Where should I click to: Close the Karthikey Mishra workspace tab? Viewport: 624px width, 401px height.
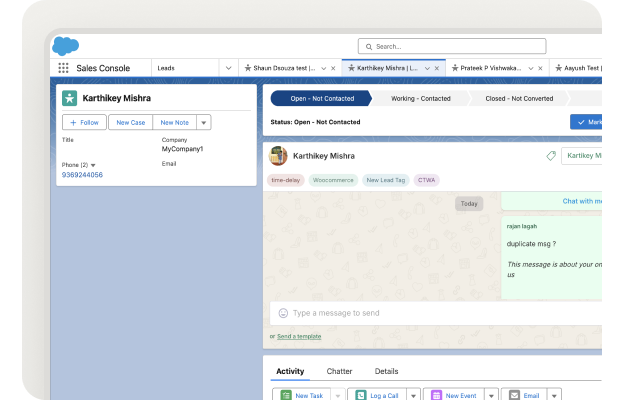coord(439,68)
